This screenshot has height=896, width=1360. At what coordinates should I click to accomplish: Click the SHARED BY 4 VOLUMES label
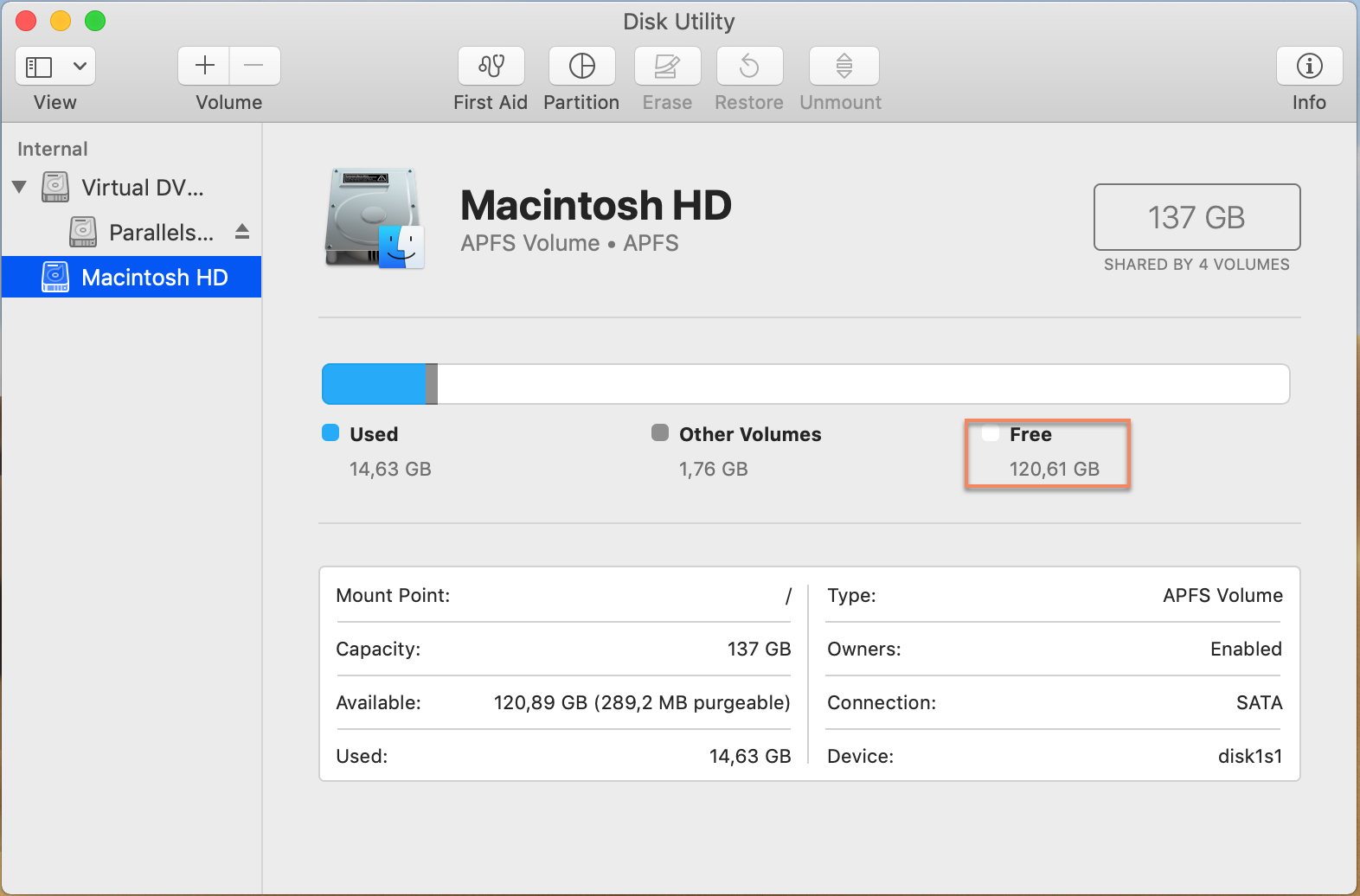[x=1196, y=265]
